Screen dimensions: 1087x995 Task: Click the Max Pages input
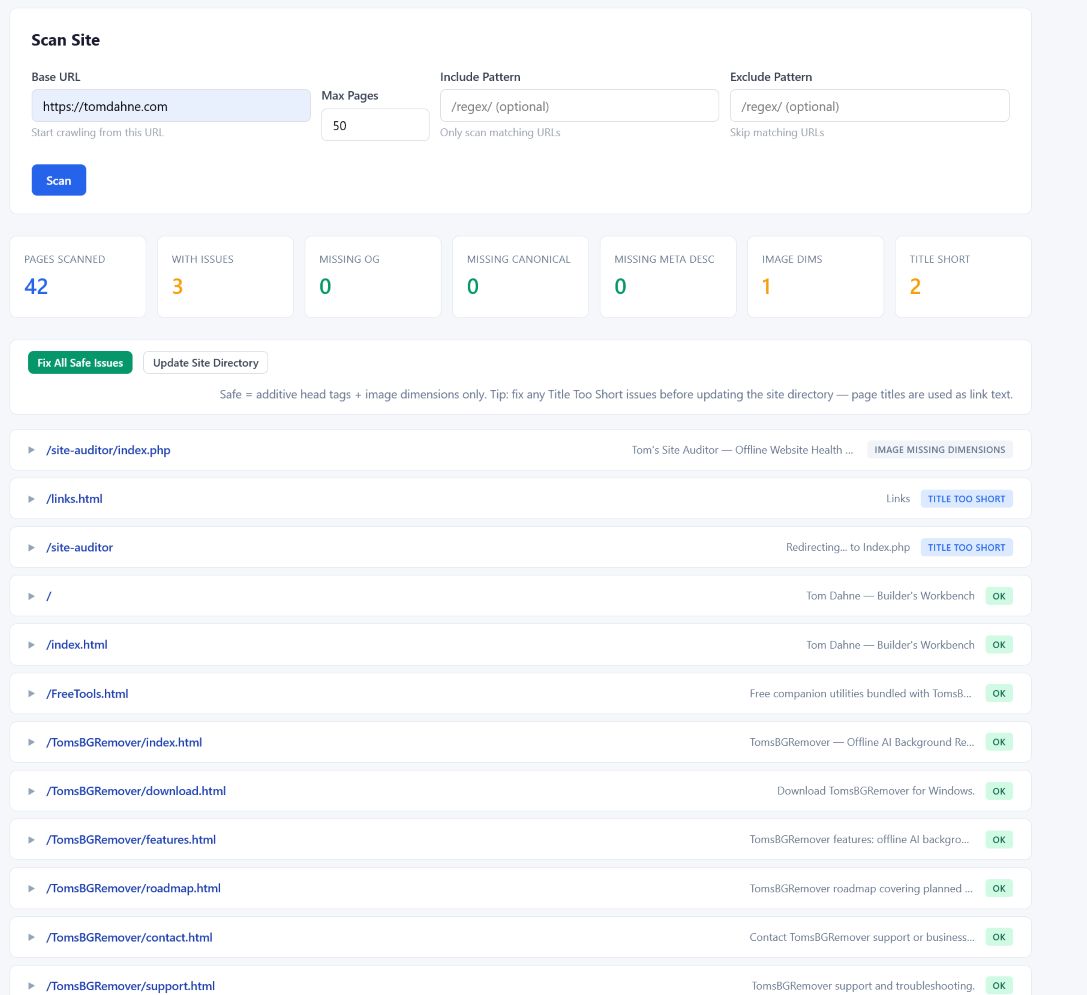tap(375, 124)
